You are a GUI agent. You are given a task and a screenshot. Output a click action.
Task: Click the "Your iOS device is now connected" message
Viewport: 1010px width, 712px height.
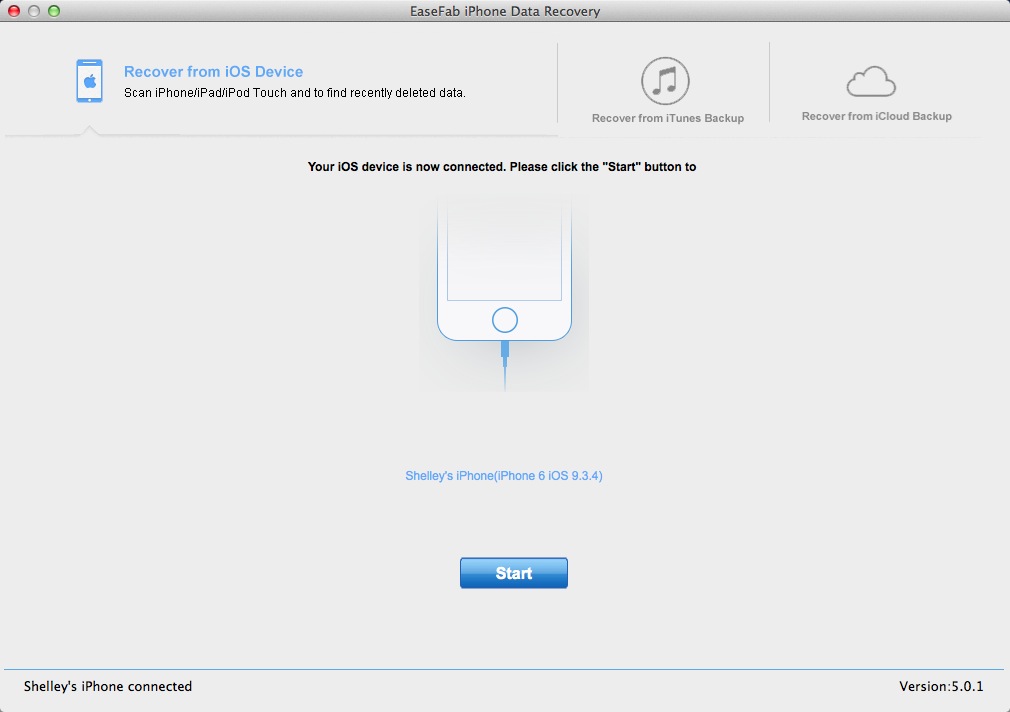point(502,167)
